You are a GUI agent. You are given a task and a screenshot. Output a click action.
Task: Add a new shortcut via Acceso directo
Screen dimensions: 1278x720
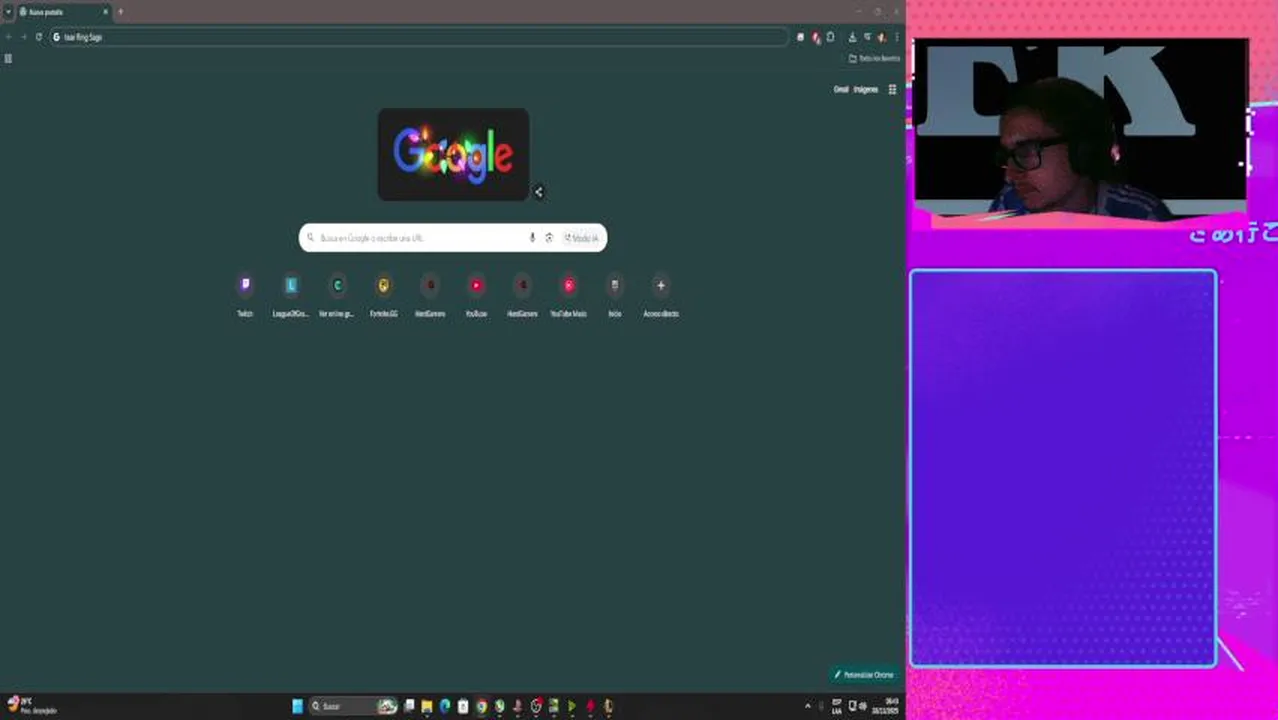pyautogui.click(x=660, y=295)
